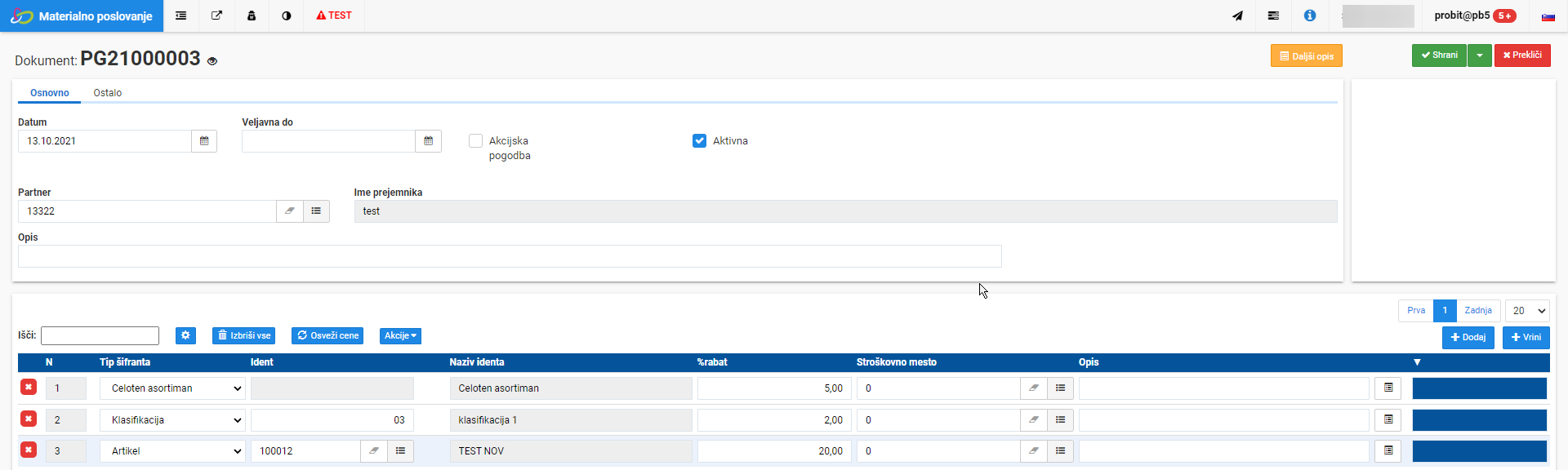Switch to the Ostalo tab
1568x470 pixels.
click(108, 93)
